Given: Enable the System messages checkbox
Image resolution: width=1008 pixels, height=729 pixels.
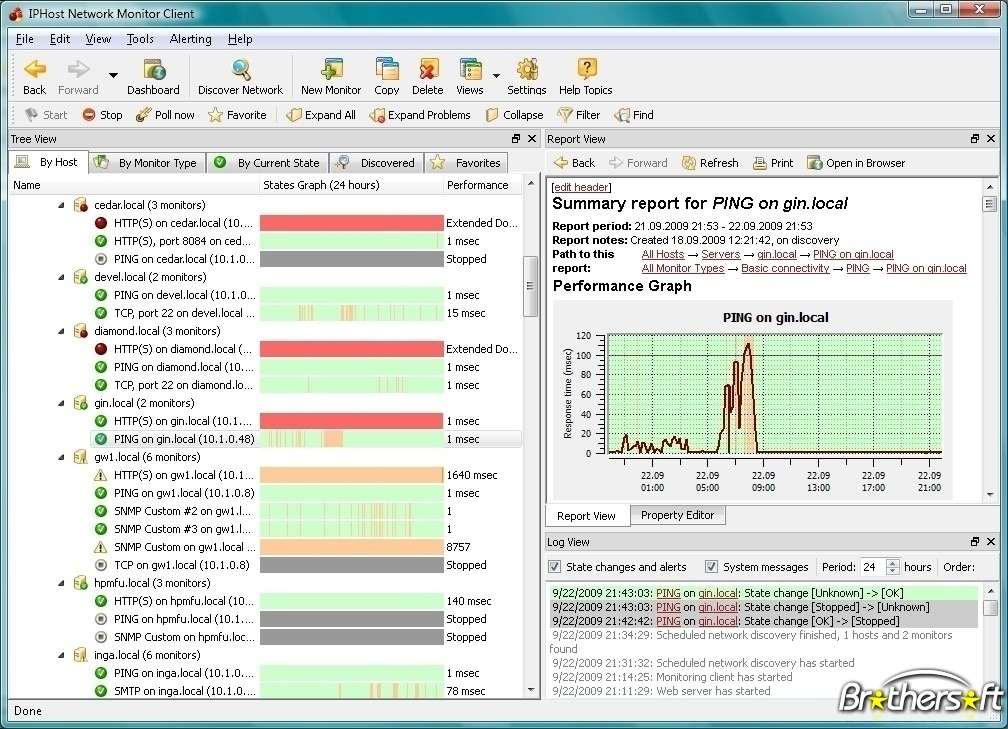Looking at the screenshot, I should tap(713, 566).
